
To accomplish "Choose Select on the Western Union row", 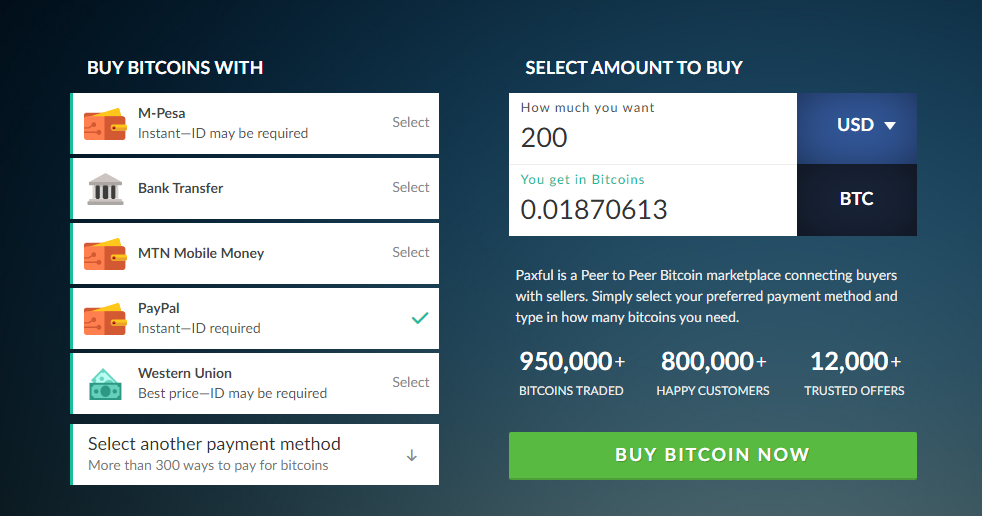I will (411, 383).
